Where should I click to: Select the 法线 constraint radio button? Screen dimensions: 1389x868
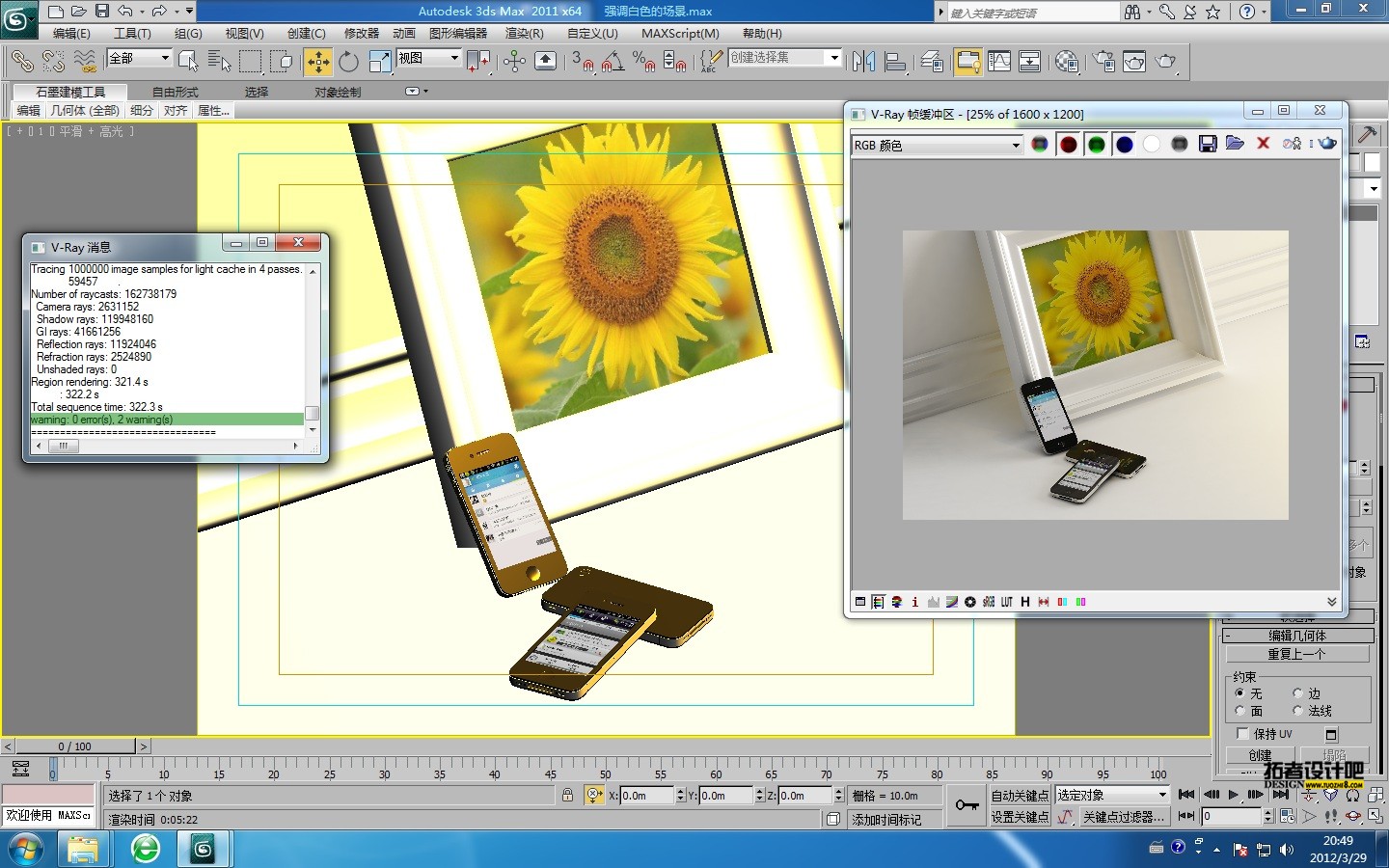(x=1297, y=711)
